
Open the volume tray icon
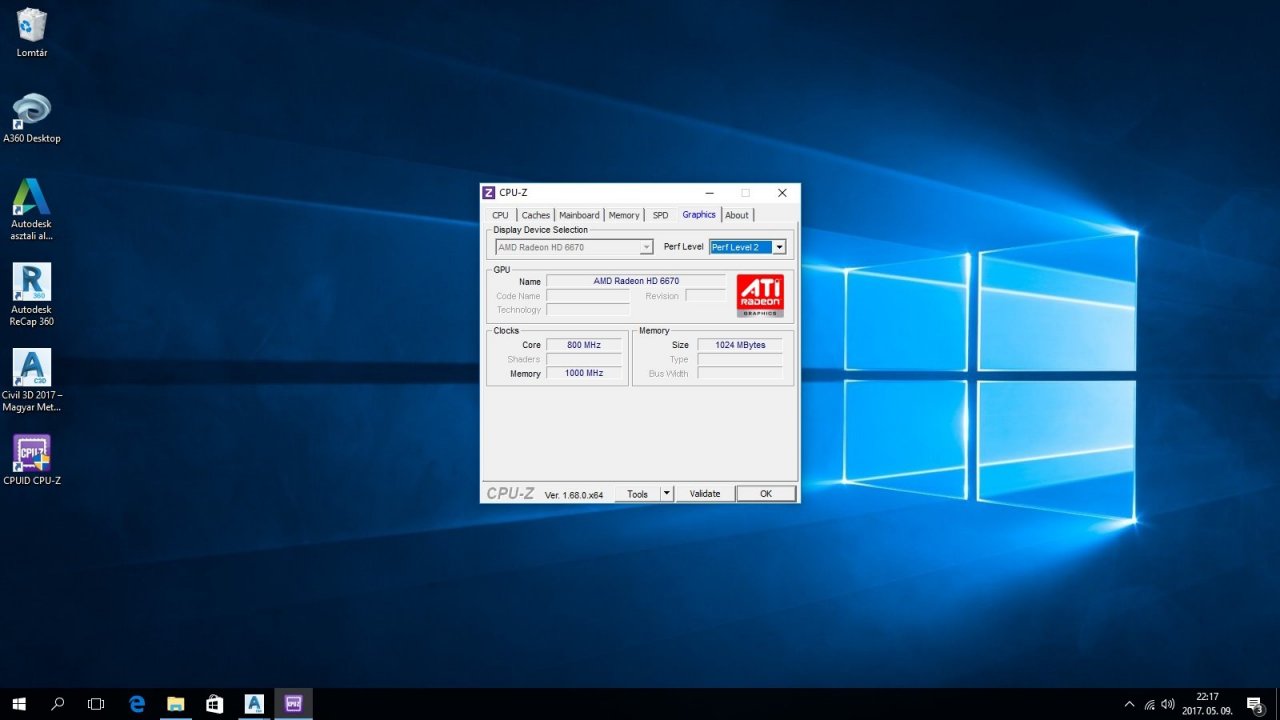(x=1168, y=704)
